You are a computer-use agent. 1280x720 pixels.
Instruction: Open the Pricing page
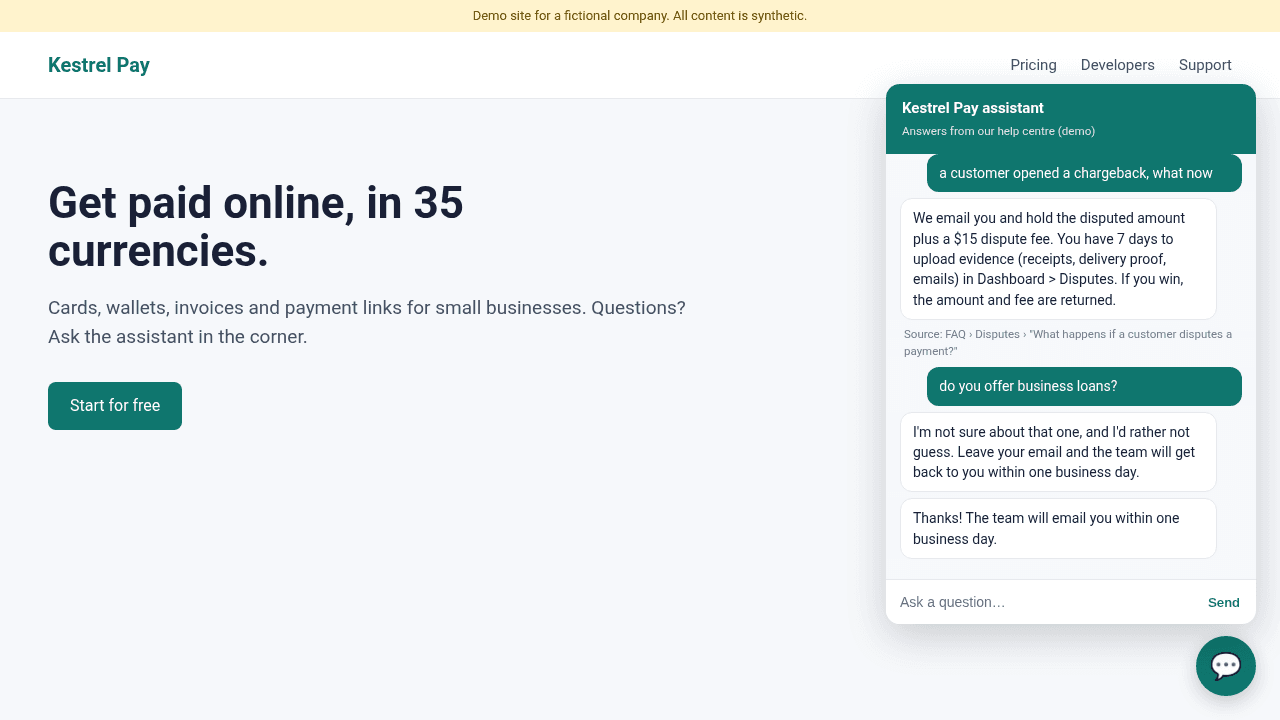pyautogui.click(x=1033, y=65)
